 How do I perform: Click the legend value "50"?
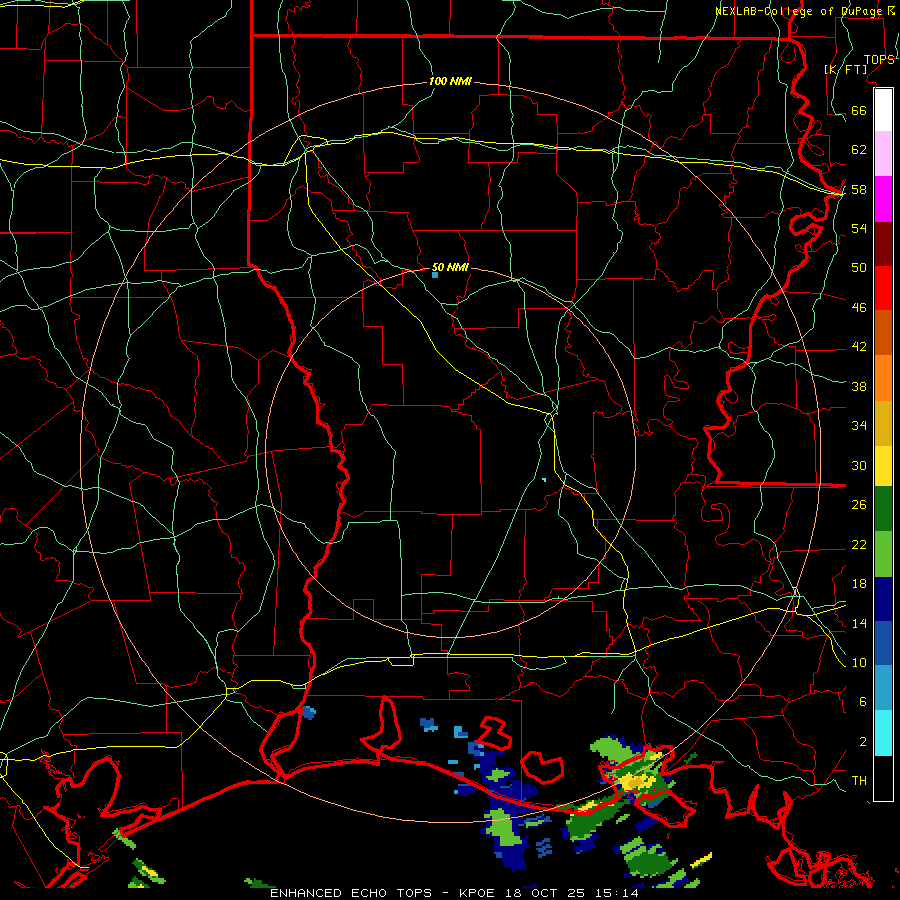pos(859,268)
